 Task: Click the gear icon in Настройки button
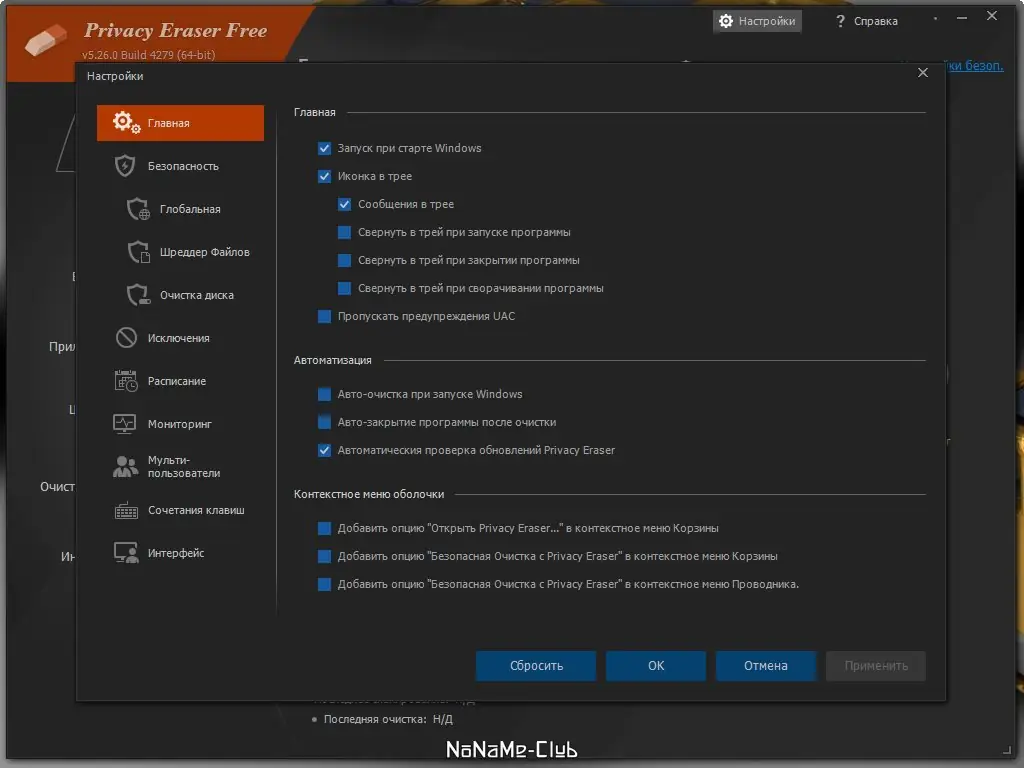coord(726,21)
